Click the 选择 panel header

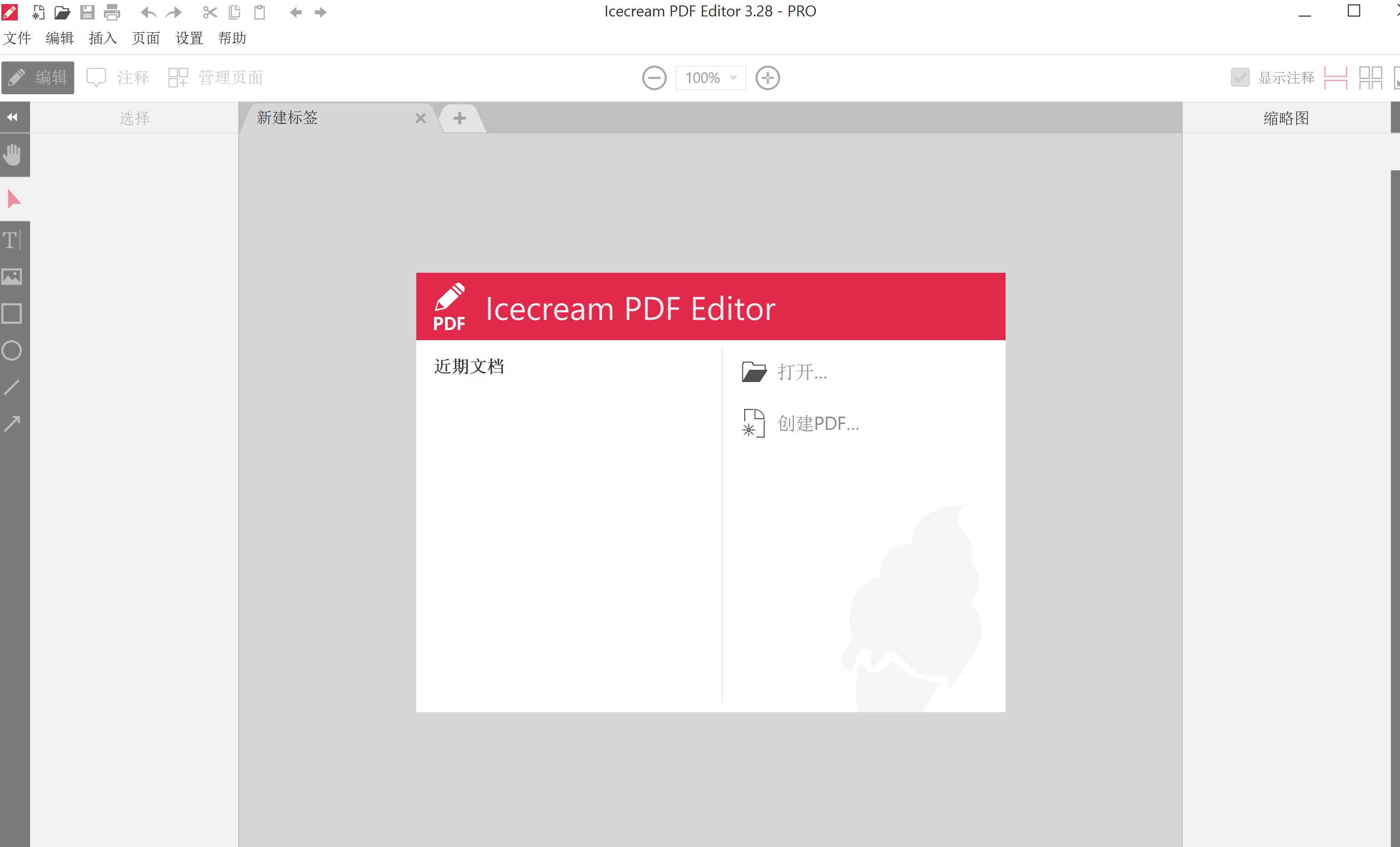pyautogui.click(x=134, y=118)
